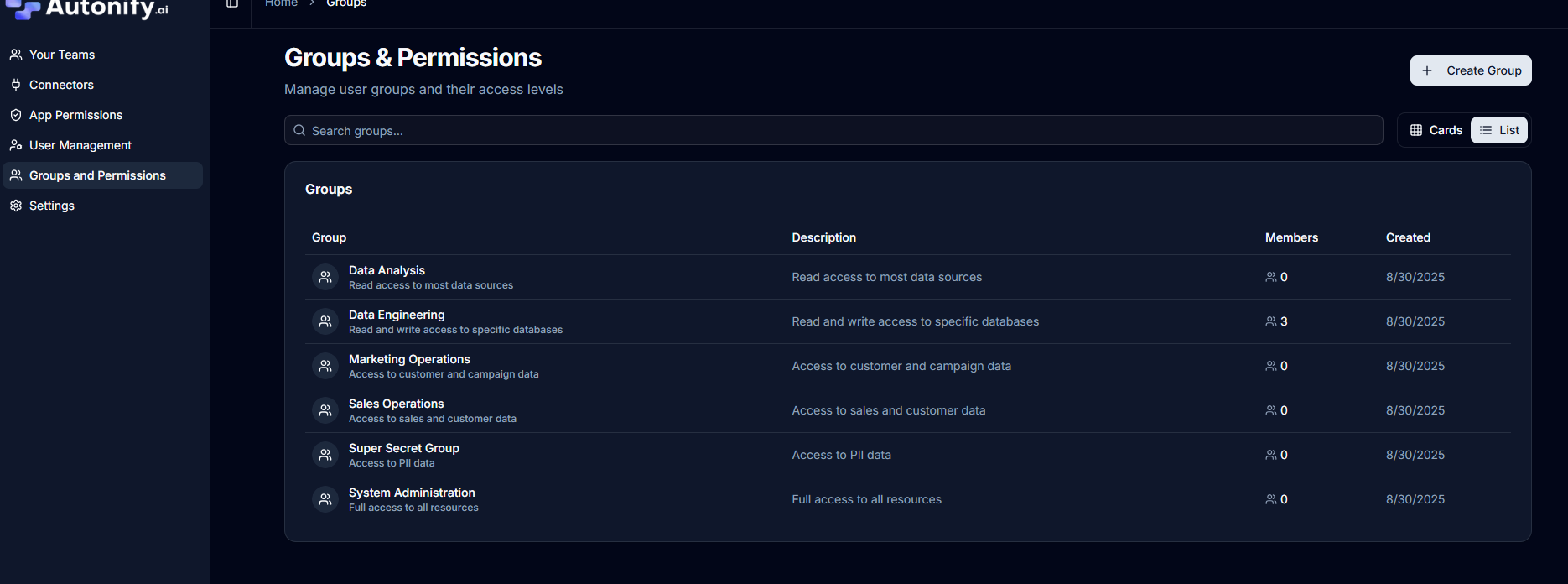Open Your Teams page
1568x584 pixels.
point(101,55)
